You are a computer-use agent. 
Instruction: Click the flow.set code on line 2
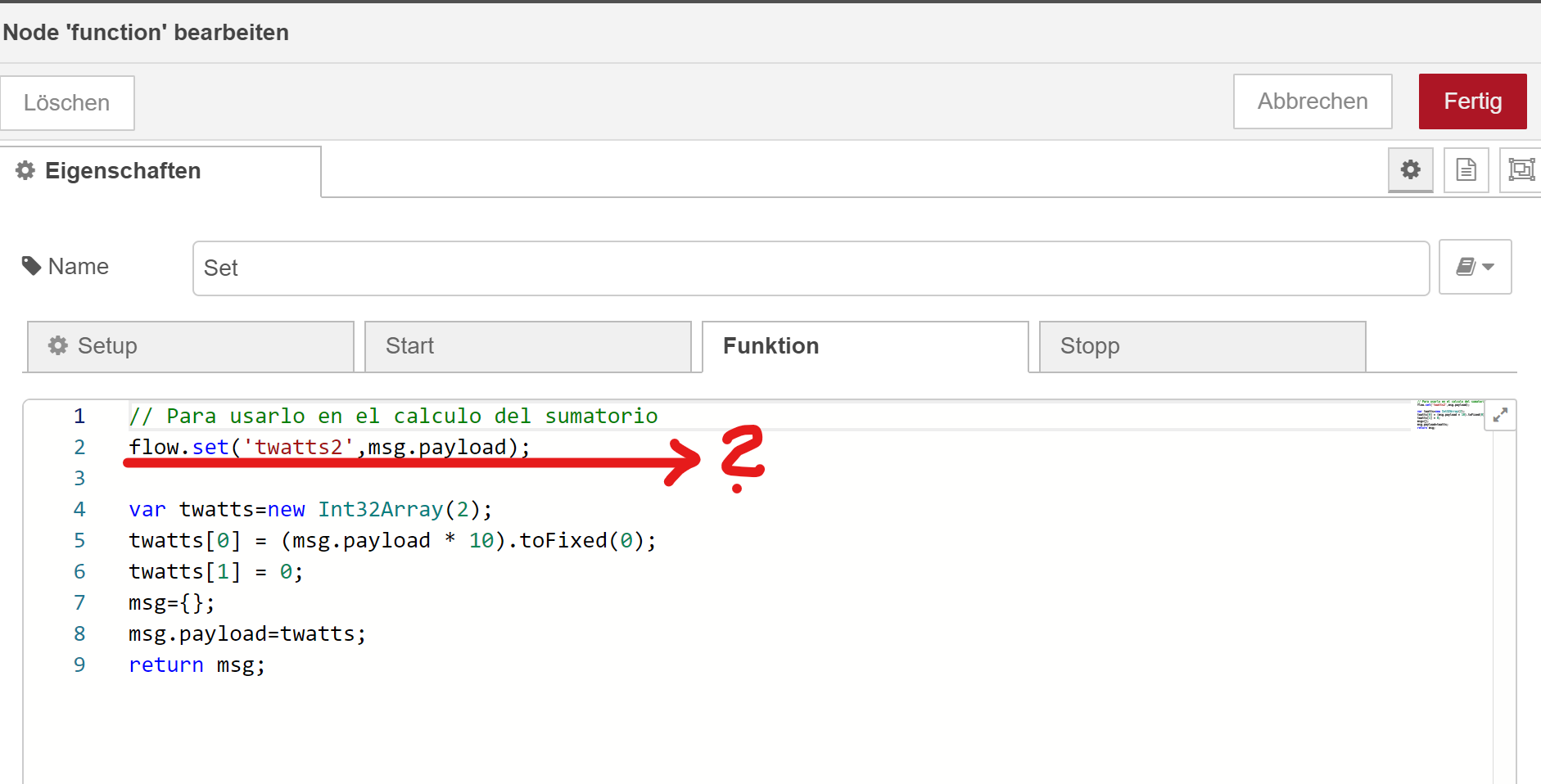[329, 447]
